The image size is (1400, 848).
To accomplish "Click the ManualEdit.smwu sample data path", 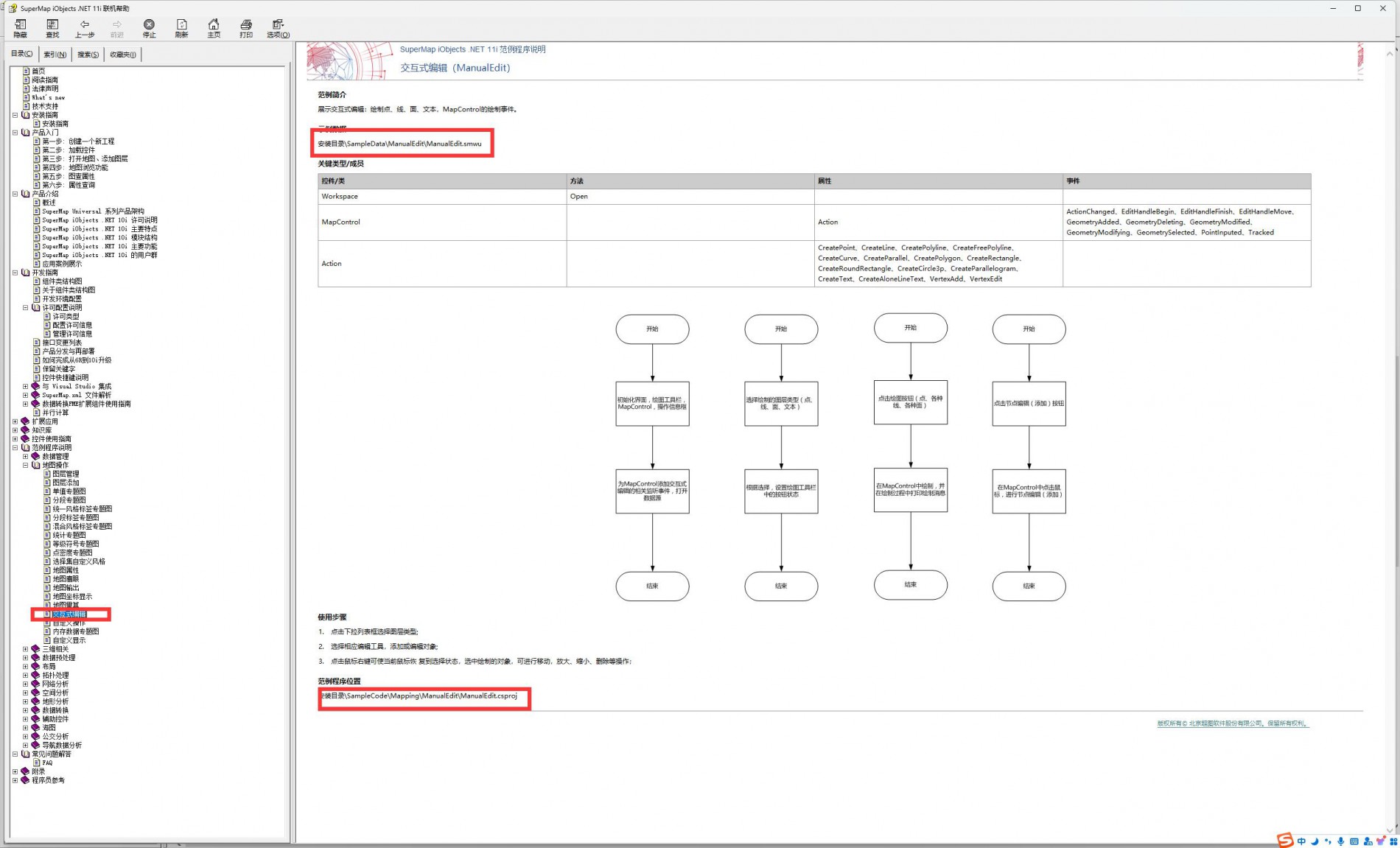I will pyautogui.click(x=399, y=144).
